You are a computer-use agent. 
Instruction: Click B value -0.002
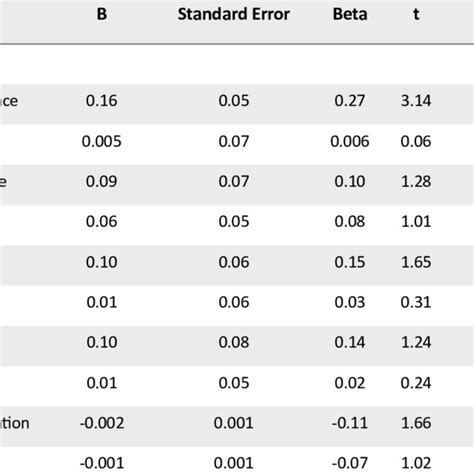pos(102,423)
